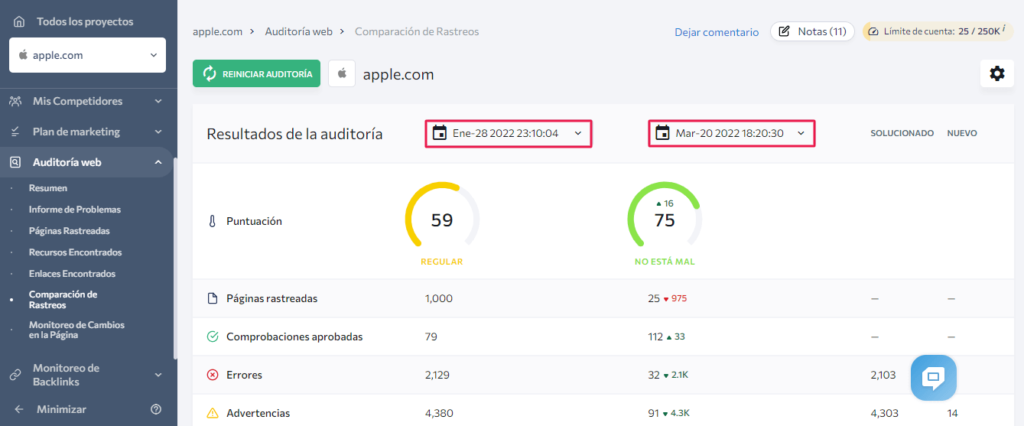Click the Puntuación thermometer icon
Viewport: 1024px width, 426px height.
point(212,221)
